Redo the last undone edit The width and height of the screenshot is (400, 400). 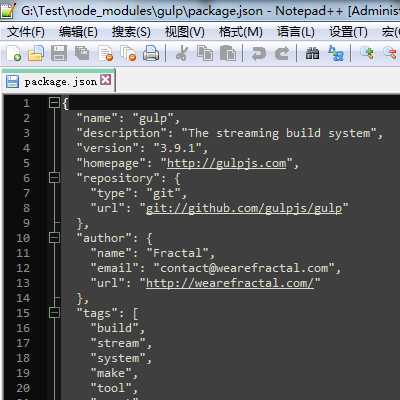282,53
